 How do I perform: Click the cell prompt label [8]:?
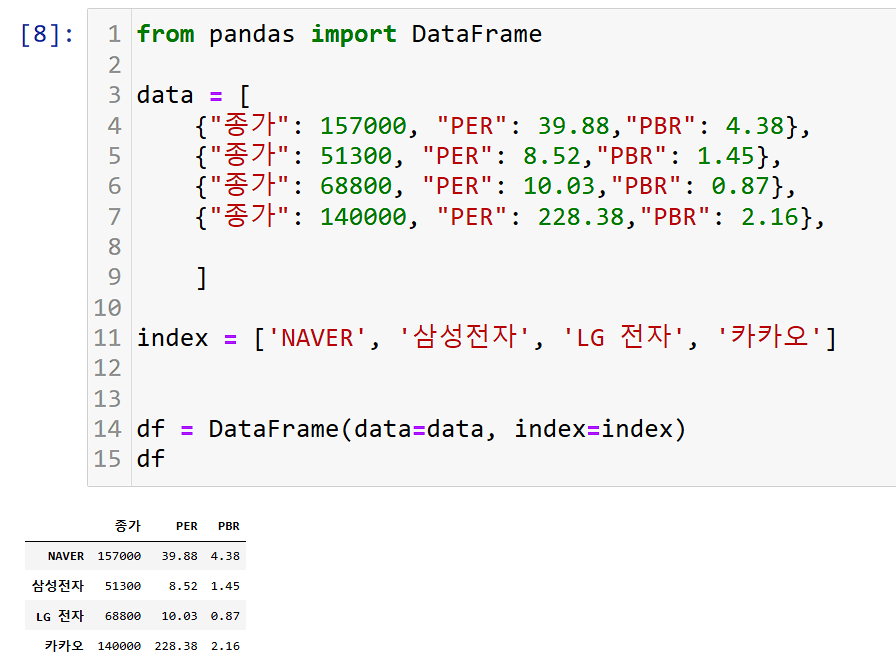pos(47,34)
